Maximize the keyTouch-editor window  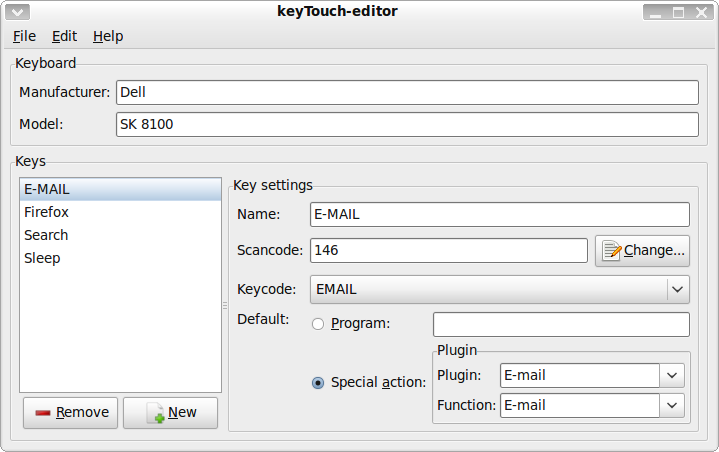point(677,13)
